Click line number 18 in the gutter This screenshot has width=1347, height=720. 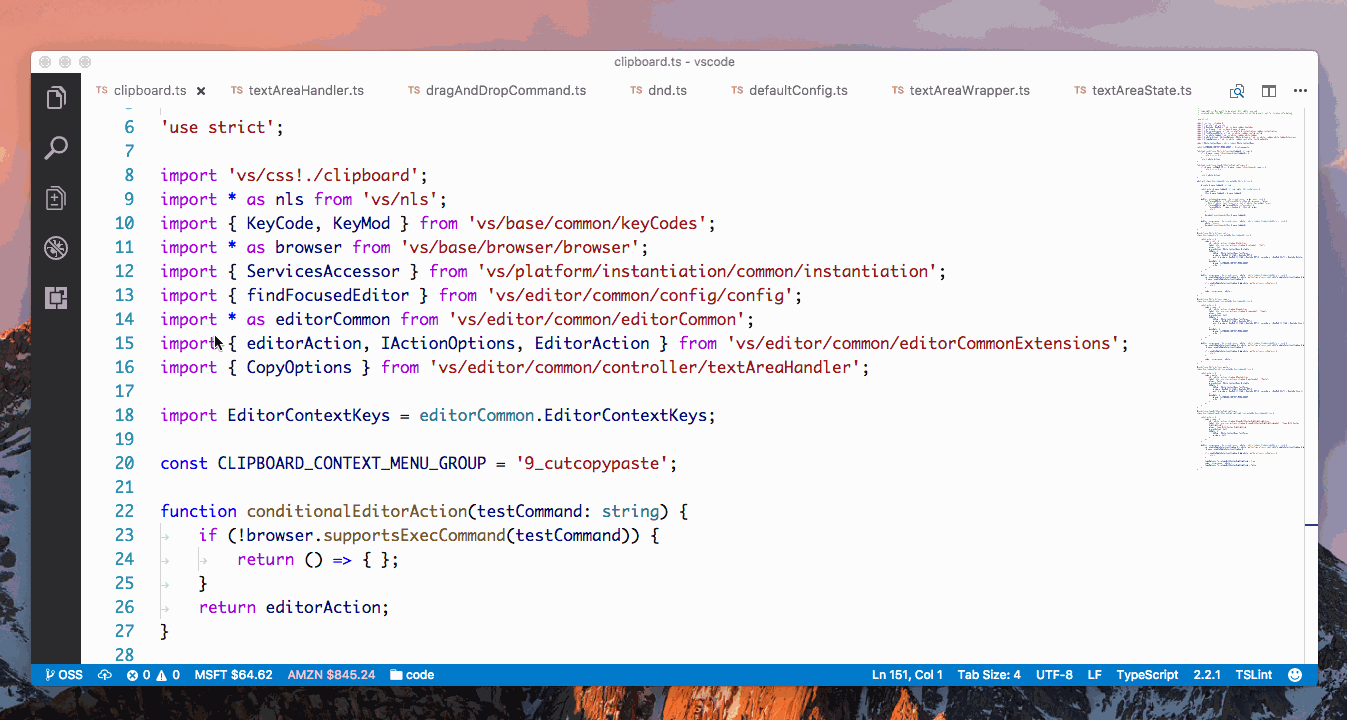point(124,415)
